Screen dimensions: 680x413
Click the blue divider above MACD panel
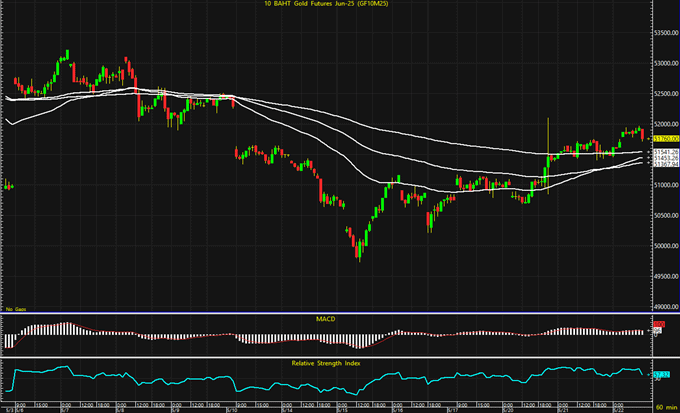329,313
